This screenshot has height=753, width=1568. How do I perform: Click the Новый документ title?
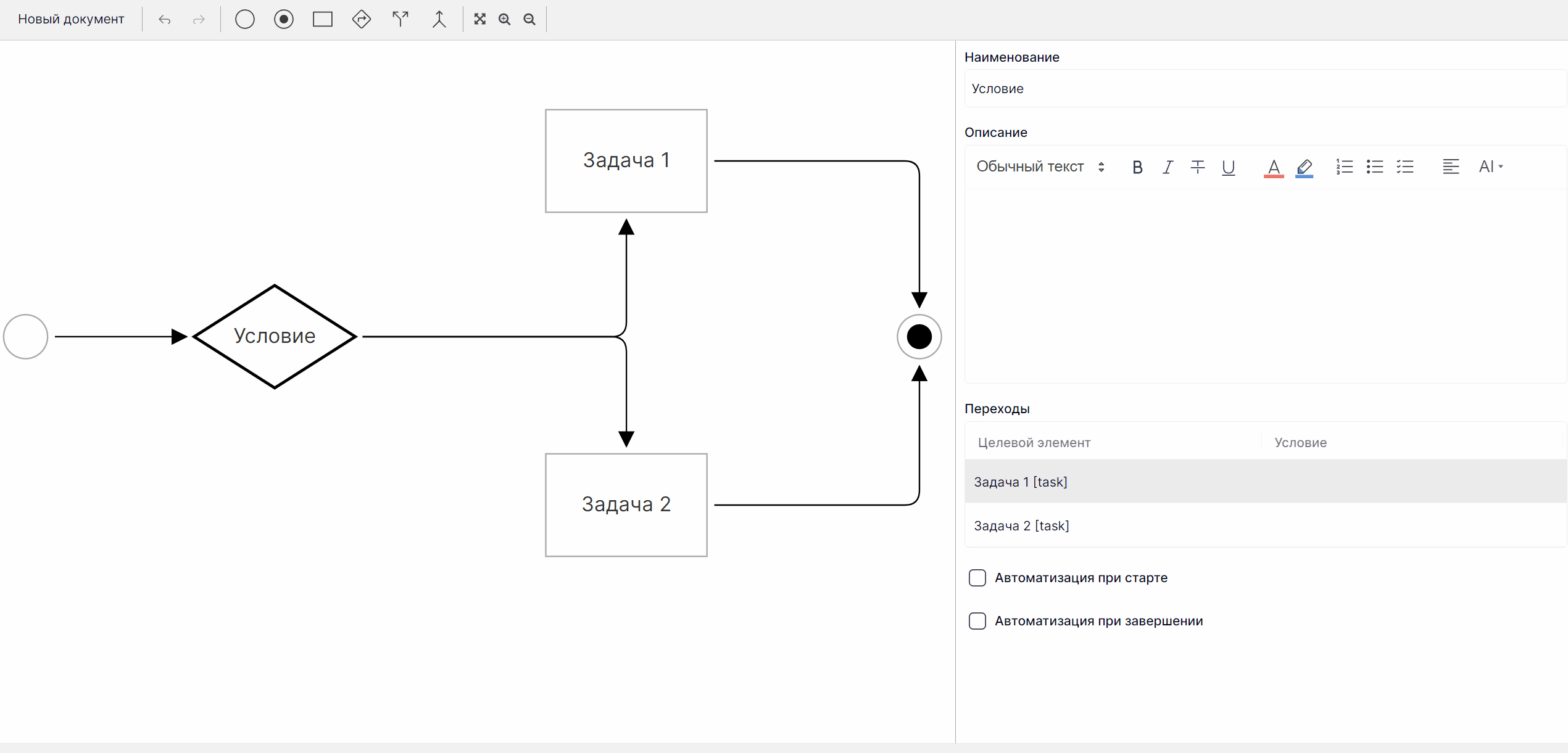[71, 20]
